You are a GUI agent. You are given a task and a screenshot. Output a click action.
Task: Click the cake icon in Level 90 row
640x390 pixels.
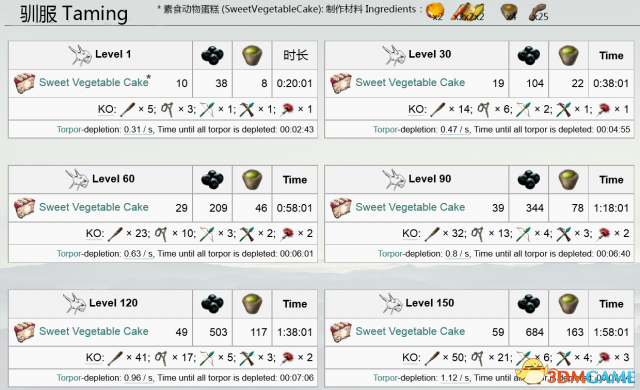(x=341, y=208)
